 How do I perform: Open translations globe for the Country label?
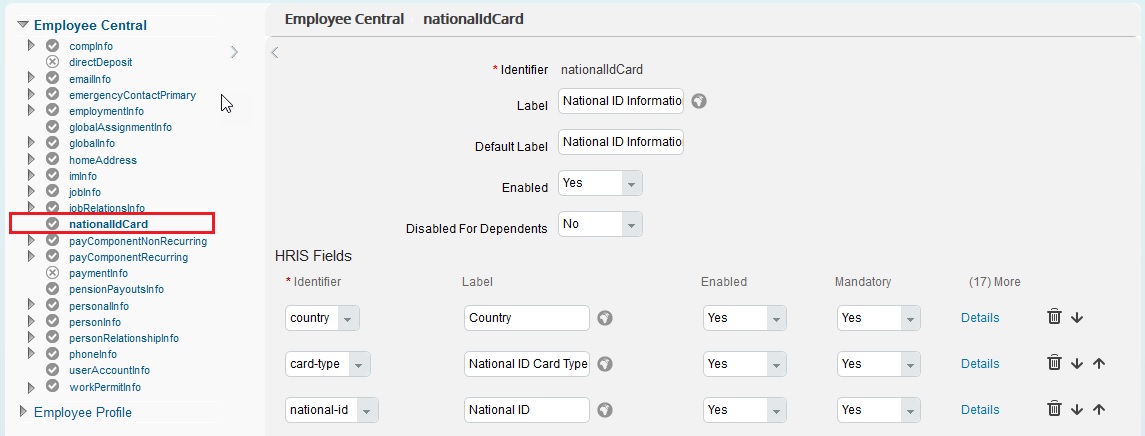click(x=605, y=318)
